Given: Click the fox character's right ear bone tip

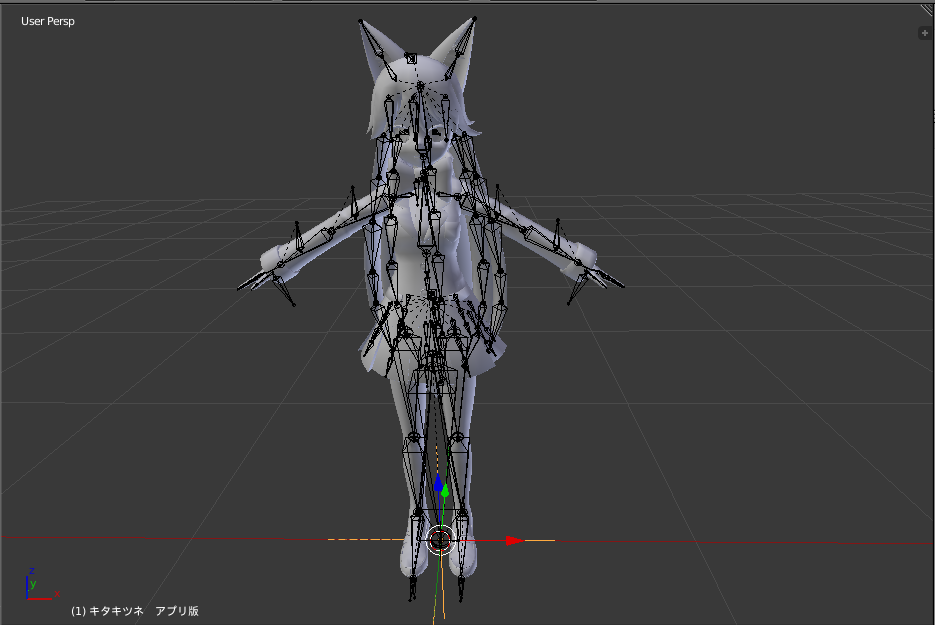Looking at the screenshot, I should tap(475, 19).
